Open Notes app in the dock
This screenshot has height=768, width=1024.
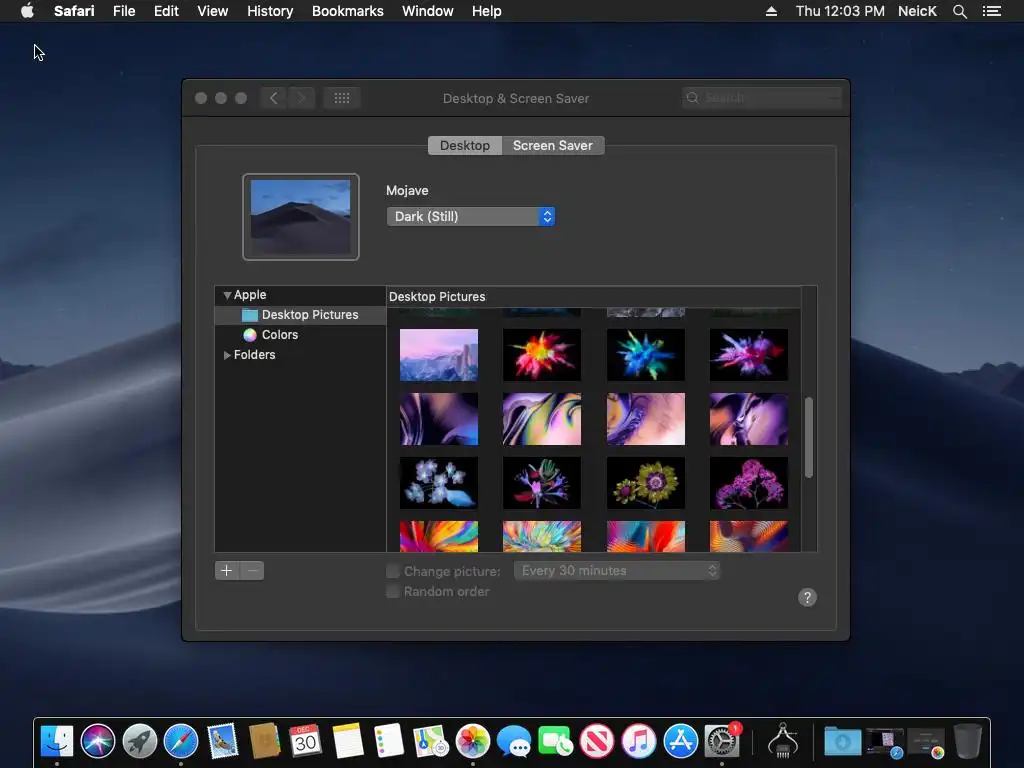347,741
